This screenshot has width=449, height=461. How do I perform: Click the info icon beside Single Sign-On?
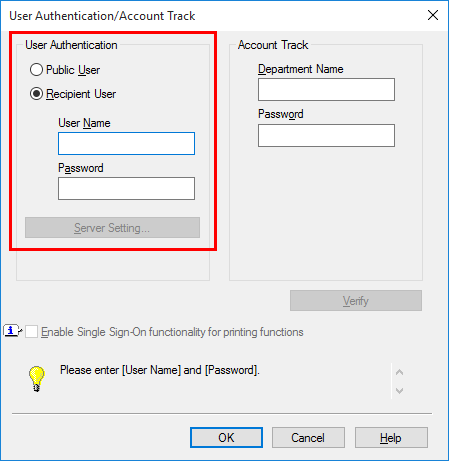click(12, 331)
